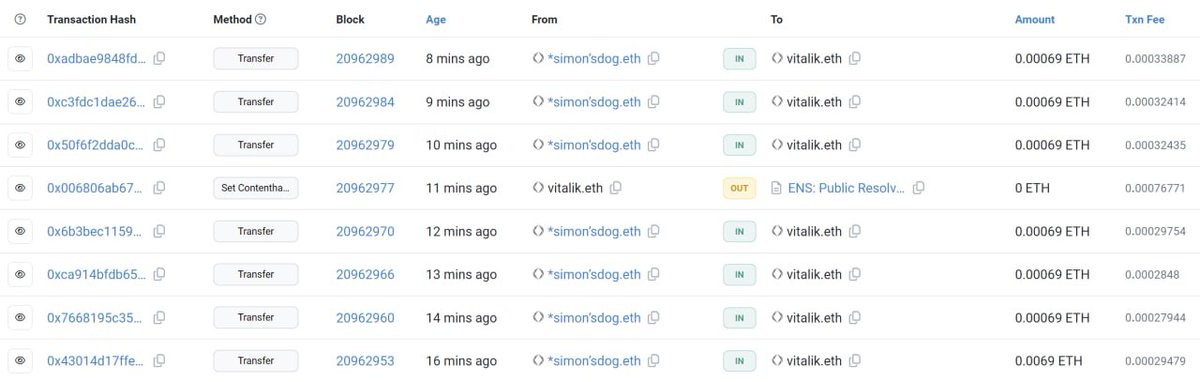Preview transaction 0xca914bfdb65 with eye icon
This screenshot has width=1200, height=382.
(20, 274)
